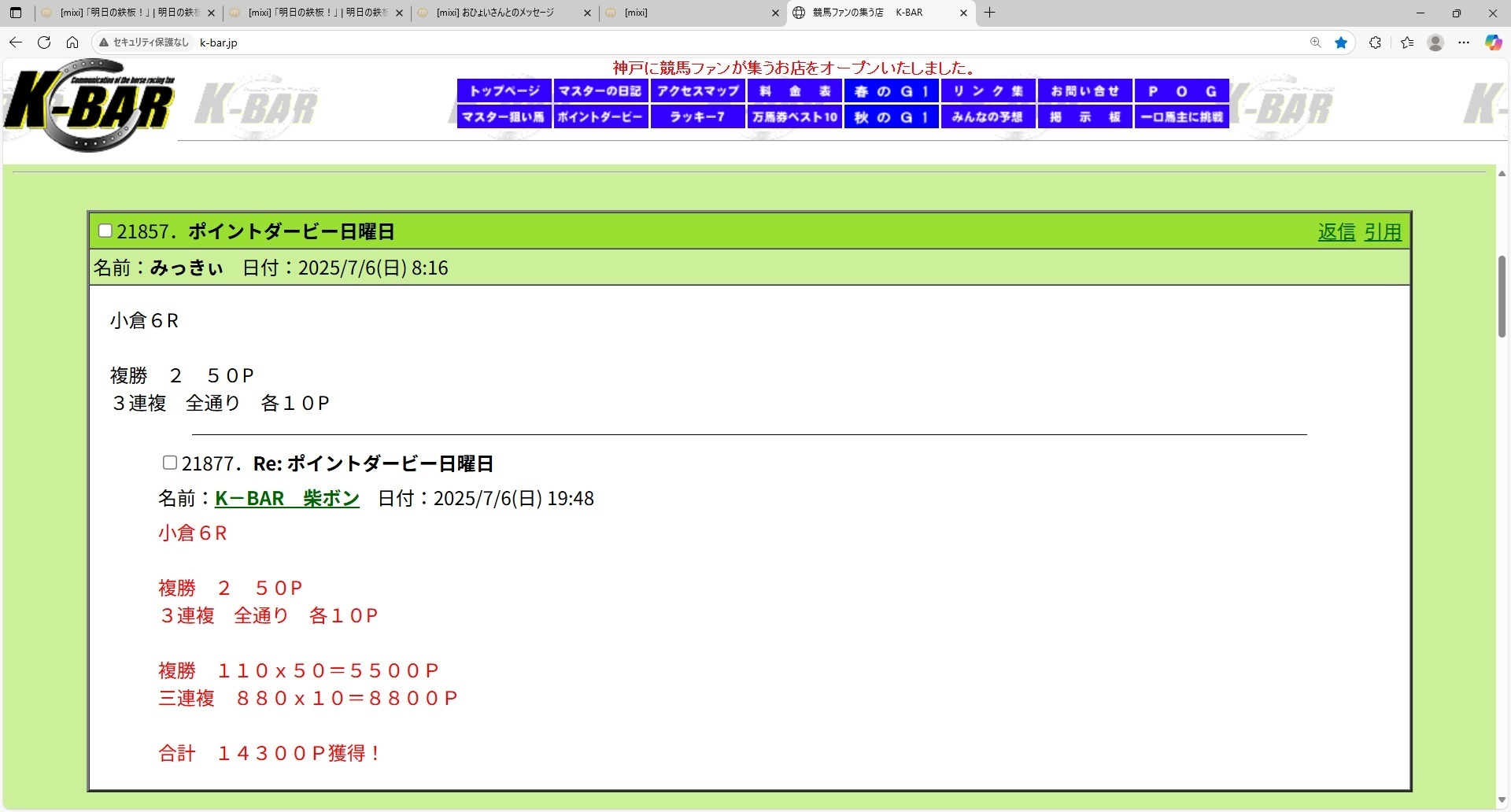This screenshot has width=1511, height=812.
Task: Click the favorites star icon
Action: point(1341,42)
